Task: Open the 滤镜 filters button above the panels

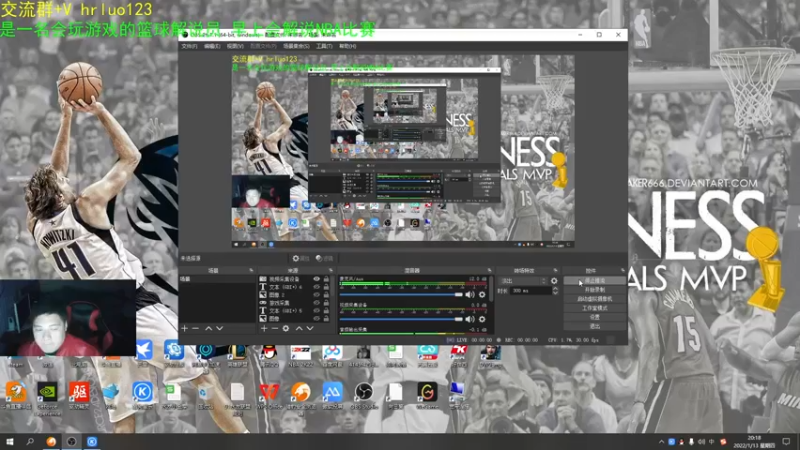Action: 324,258
